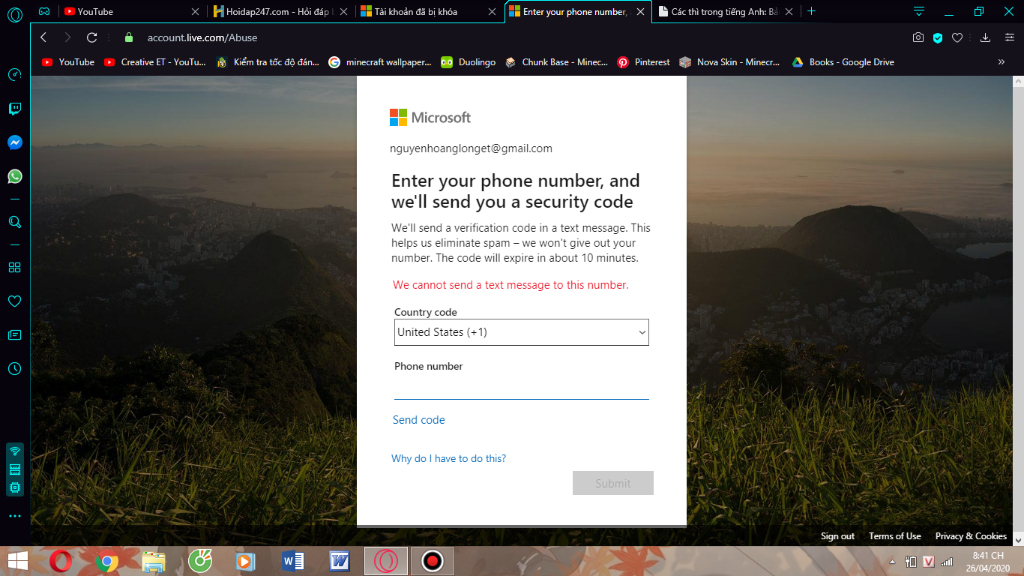Open RAM limiter icon in sidebar

pos(14,470)
